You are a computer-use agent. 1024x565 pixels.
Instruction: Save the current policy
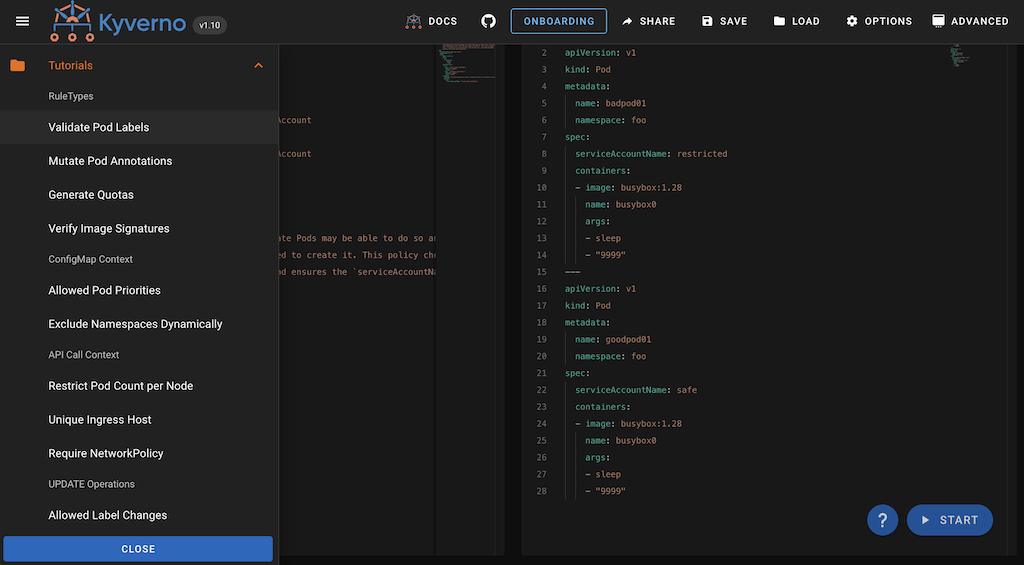[724, 21]
